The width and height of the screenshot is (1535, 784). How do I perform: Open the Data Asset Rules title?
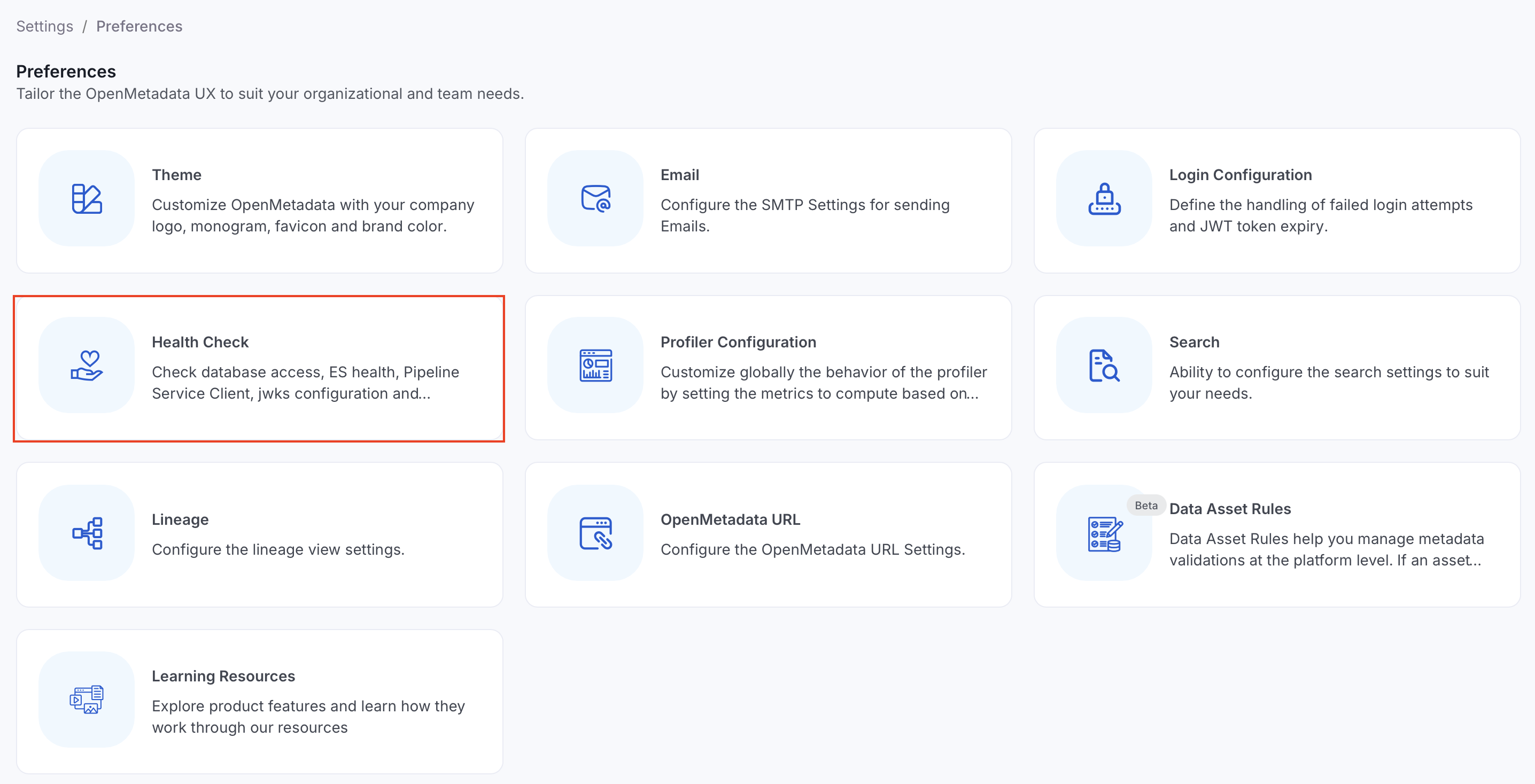coord(1230,509)
